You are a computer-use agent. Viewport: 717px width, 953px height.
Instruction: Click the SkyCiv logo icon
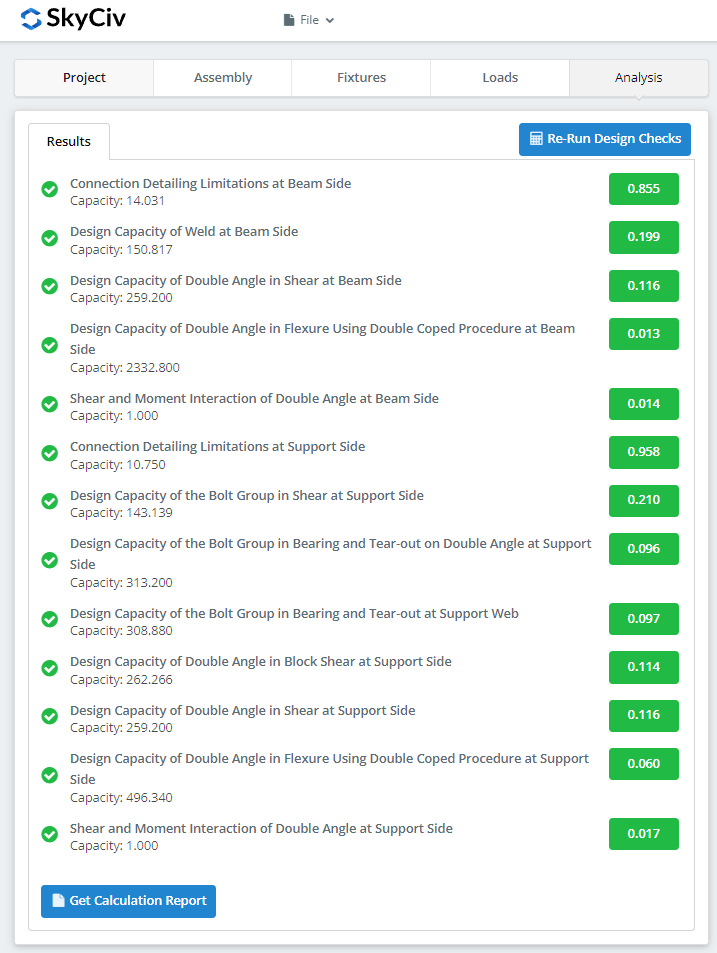tap(31, 19)
